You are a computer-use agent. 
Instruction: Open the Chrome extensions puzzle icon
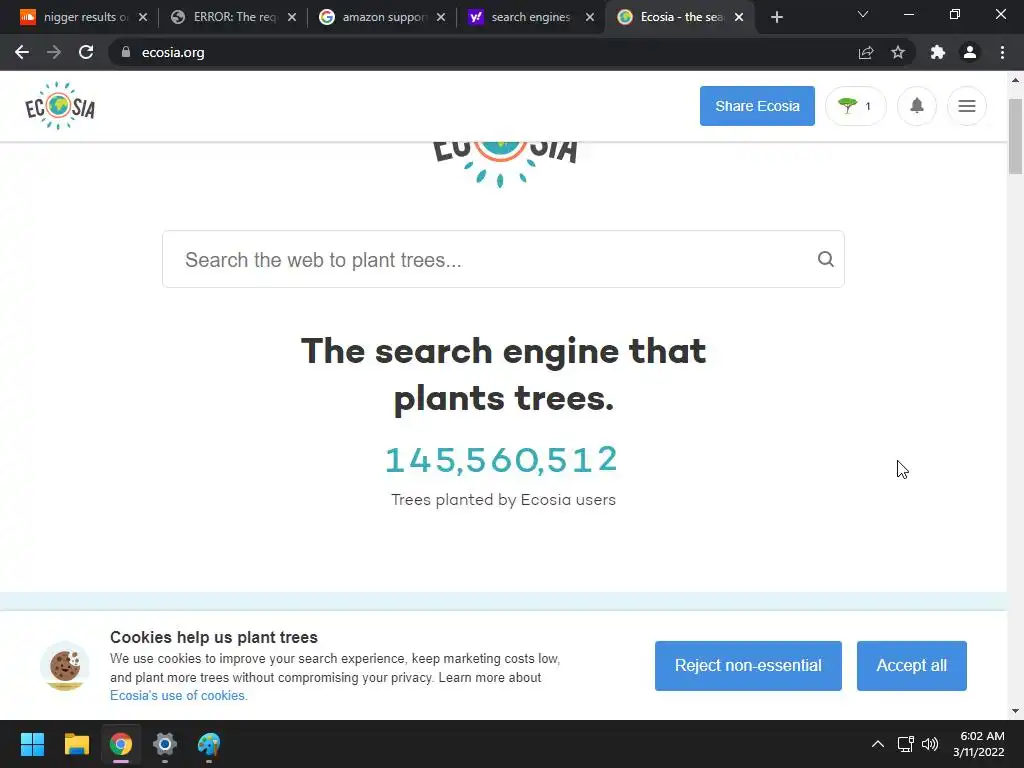point(938,52)
